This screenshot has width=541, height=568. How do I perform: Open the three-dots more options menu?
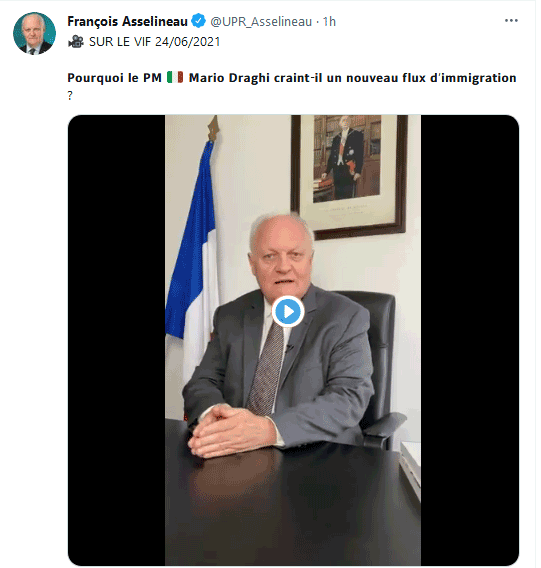click(x=511, y=21)
